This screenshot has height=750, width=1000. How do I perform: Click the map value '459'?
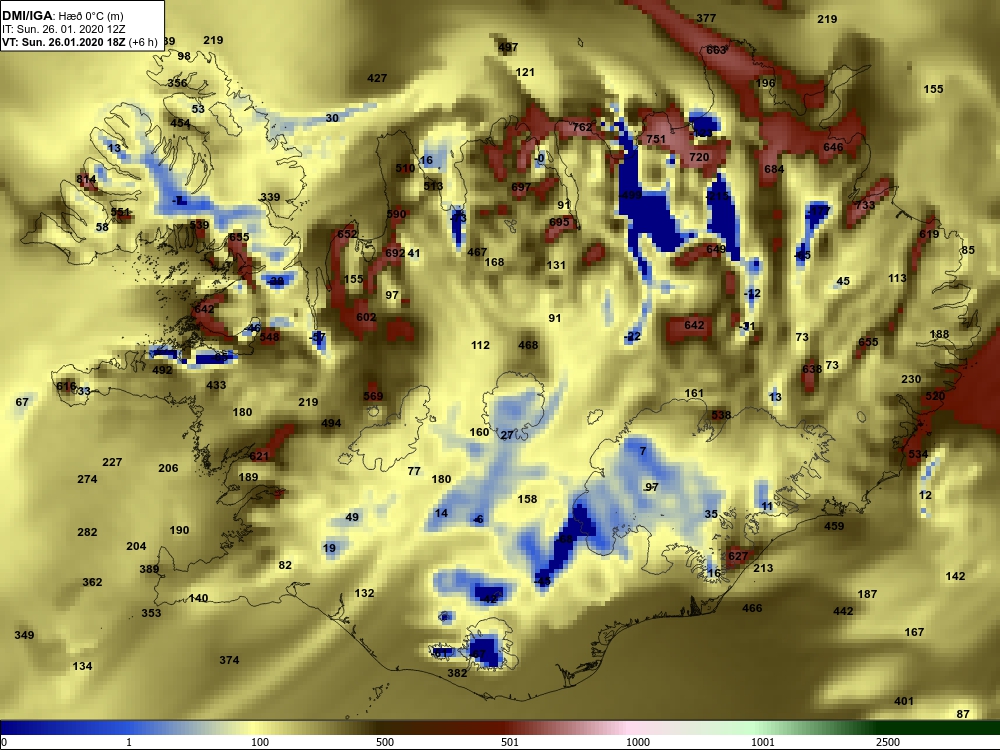point(834,526)
